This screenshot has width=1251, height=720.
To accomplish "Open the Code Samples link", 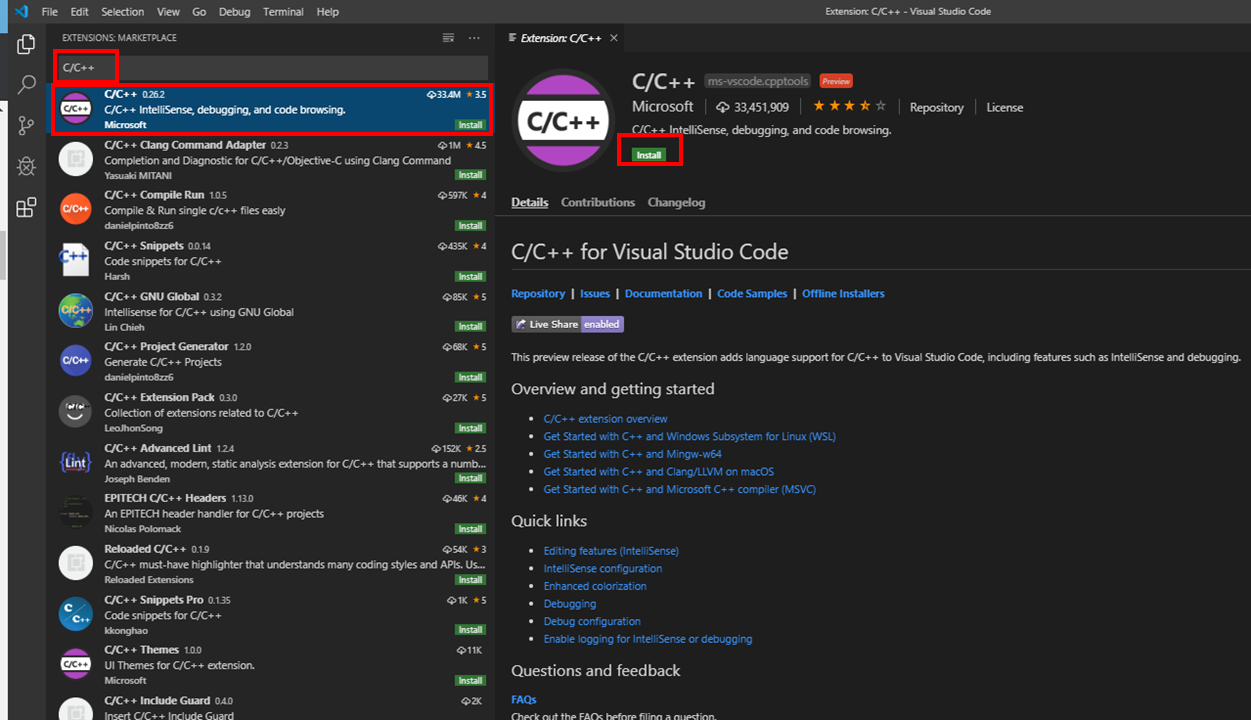I will (752, 294).
